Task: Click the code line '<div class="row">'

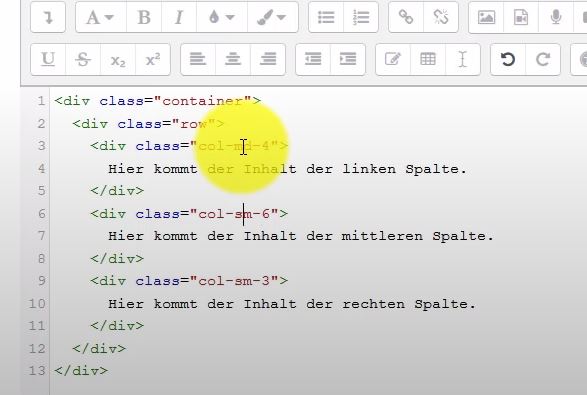Action: click(148, 124)
